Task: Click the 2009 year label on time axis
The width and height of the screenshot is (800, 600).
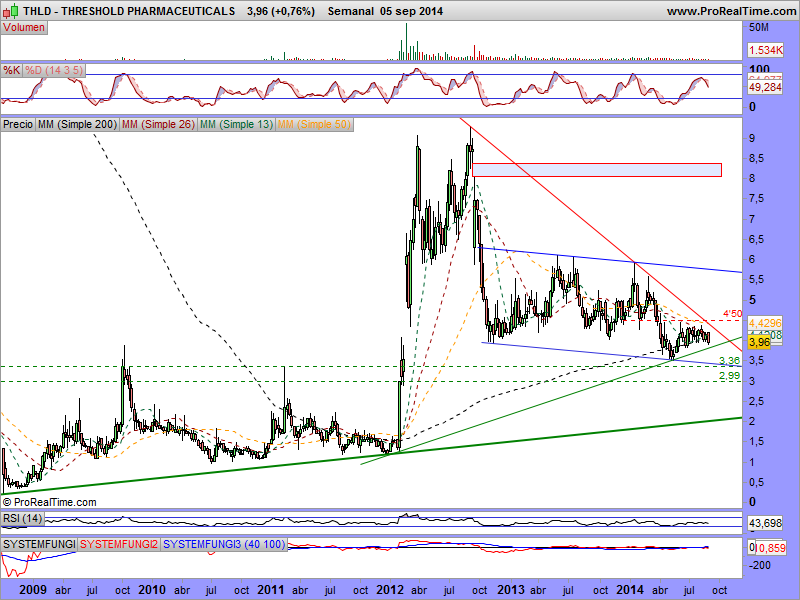Action: pyautogui.click(x=33, y=590)
